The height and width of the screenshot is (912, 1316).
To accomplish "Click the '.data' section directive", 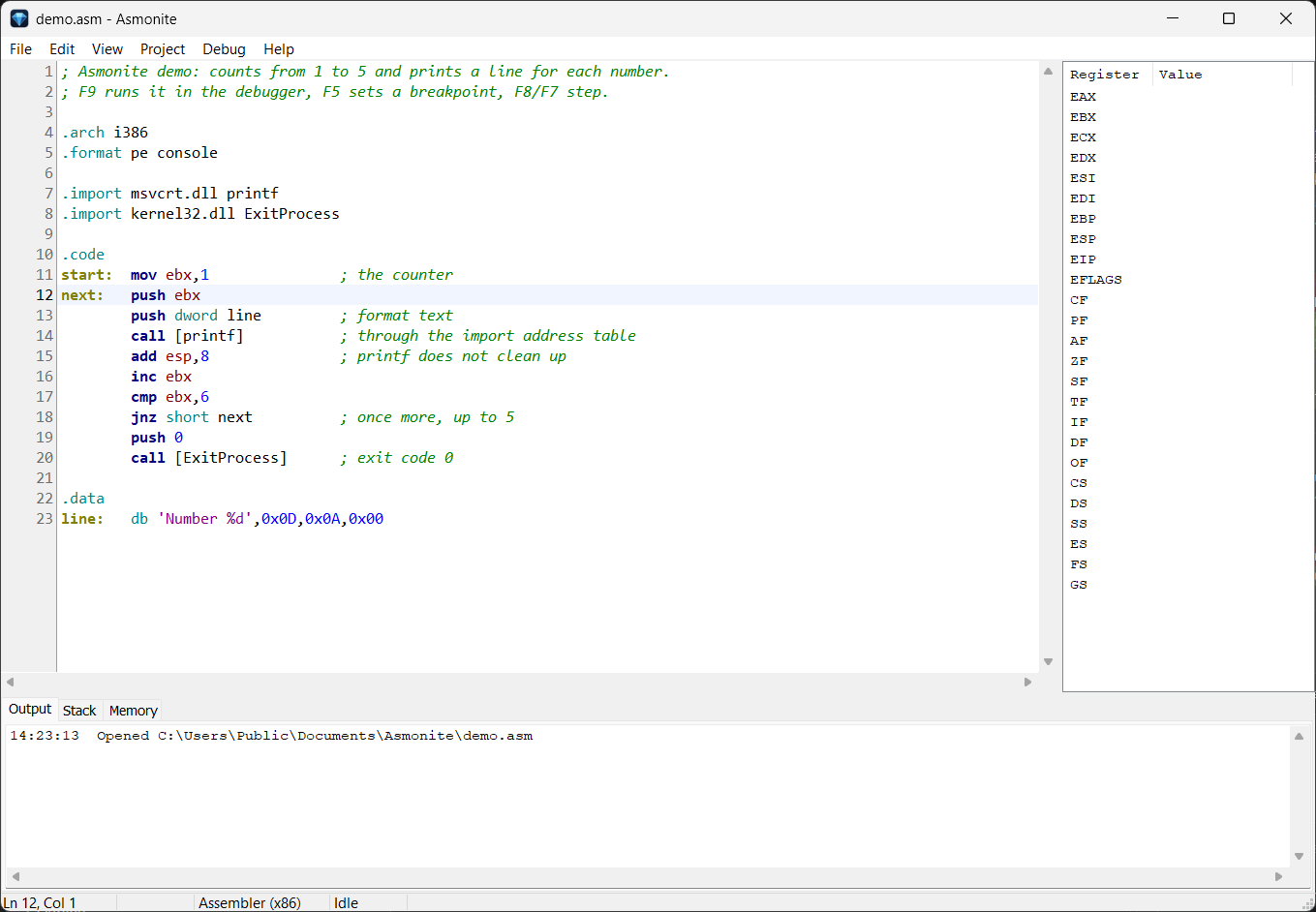I will pyautogui.click(x=83, y=499).
